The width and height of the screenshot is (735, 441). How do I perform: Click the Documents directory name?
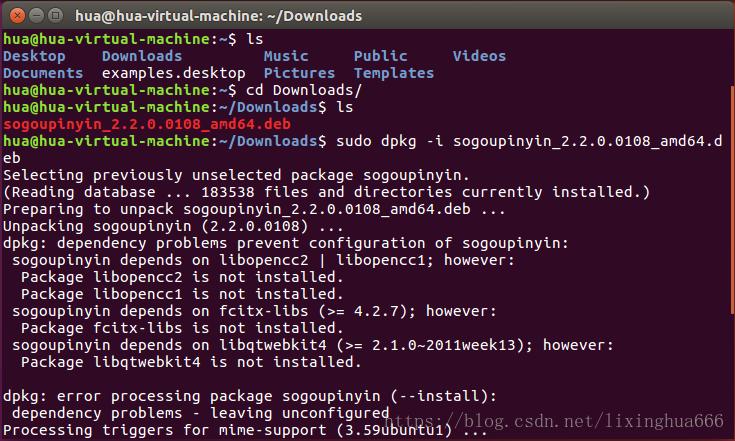[x=43, y=73]
